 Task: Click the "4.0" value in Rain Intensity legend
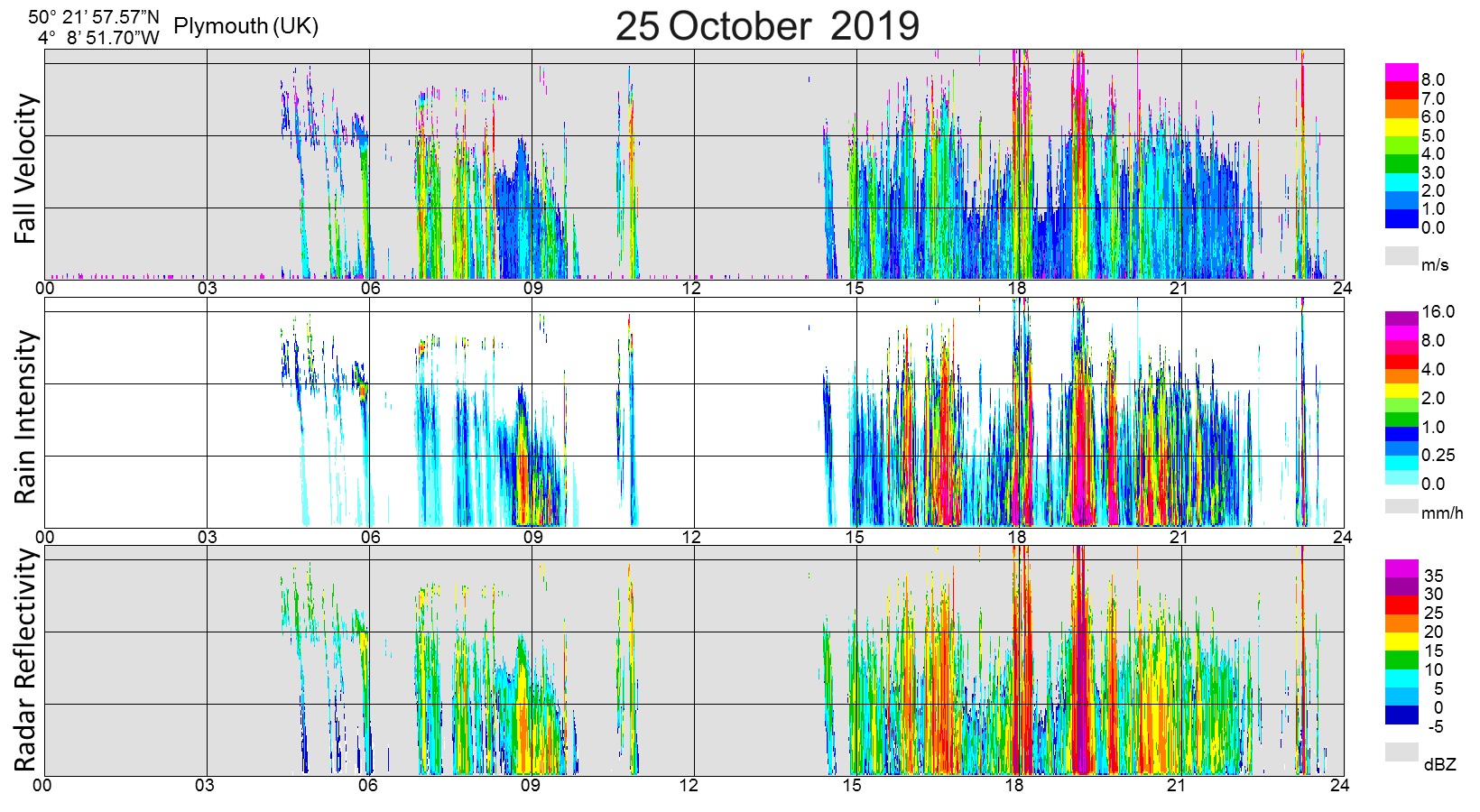point(1433,369)
